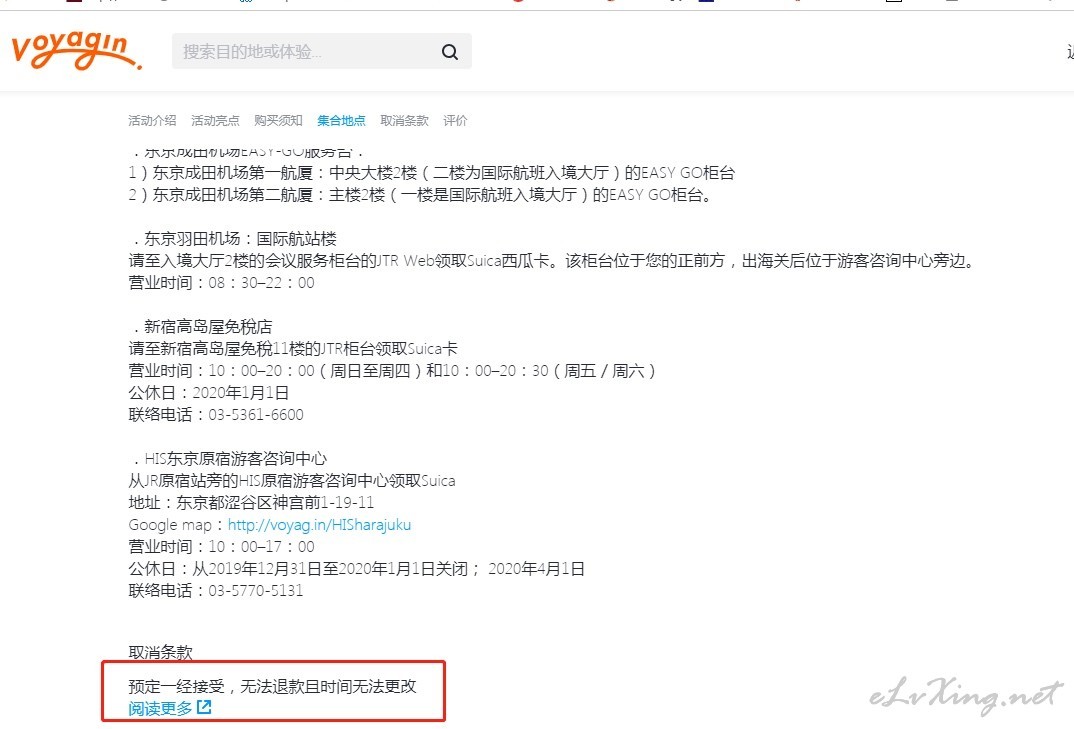Click the text 联络电话：03-5361-6600

(x=216, y=415)
